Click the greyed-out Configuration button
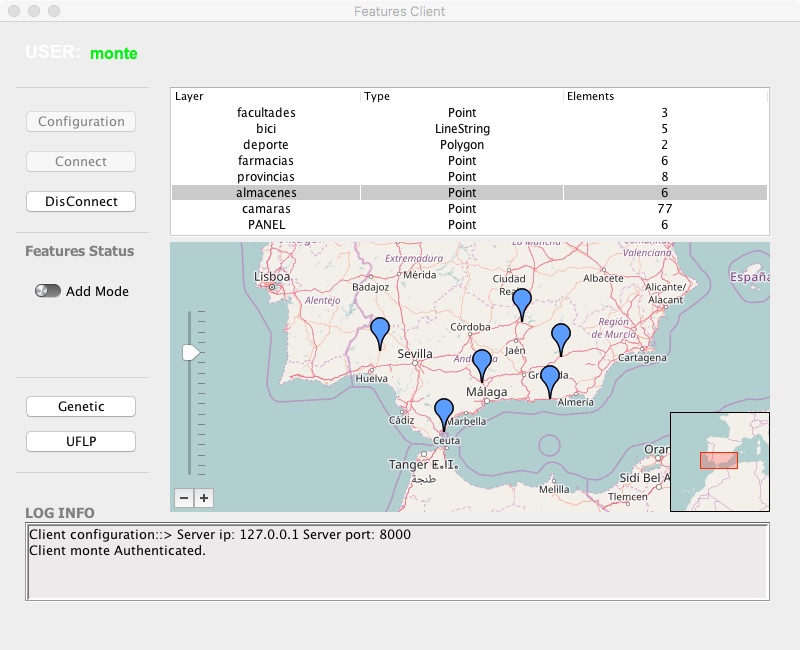800x650 pixels. (x=80, y=121)
